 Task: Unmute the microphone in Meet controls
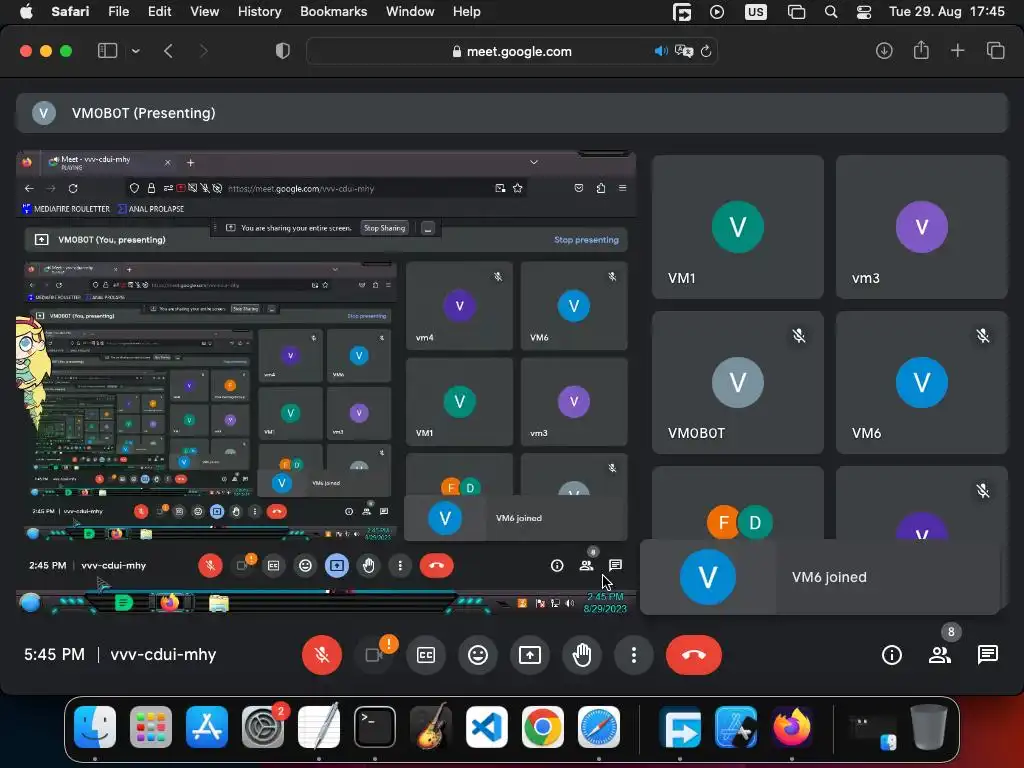pos(321,654)
